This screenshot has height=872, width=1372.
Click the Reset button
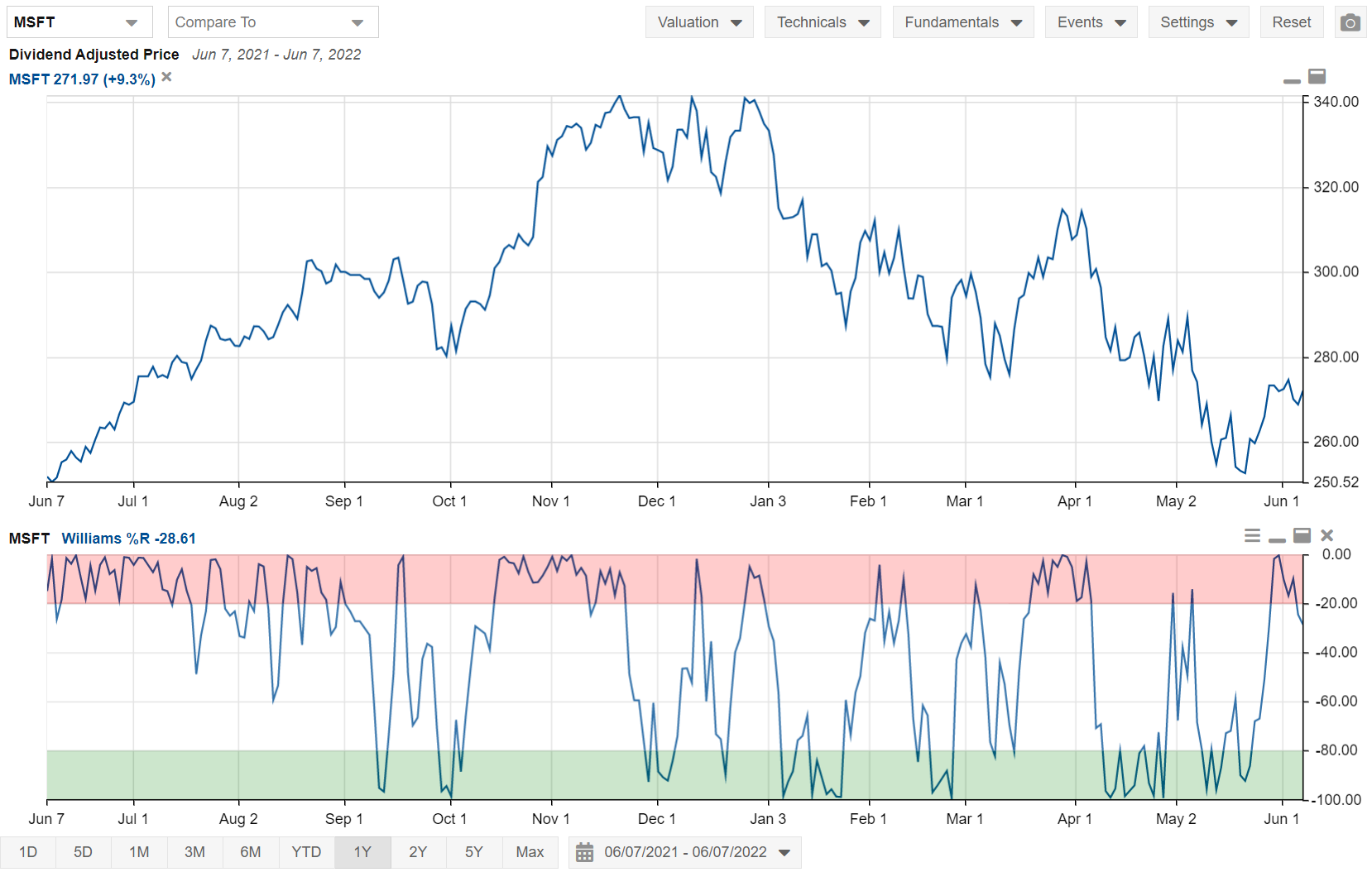pos(1292,22)
